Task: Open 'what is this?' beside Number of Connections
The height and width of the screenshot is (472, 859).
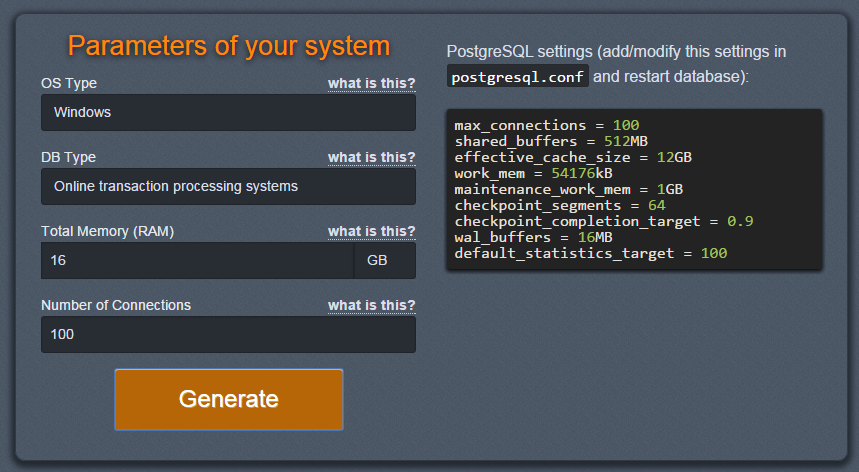Action: click(371, 305)
